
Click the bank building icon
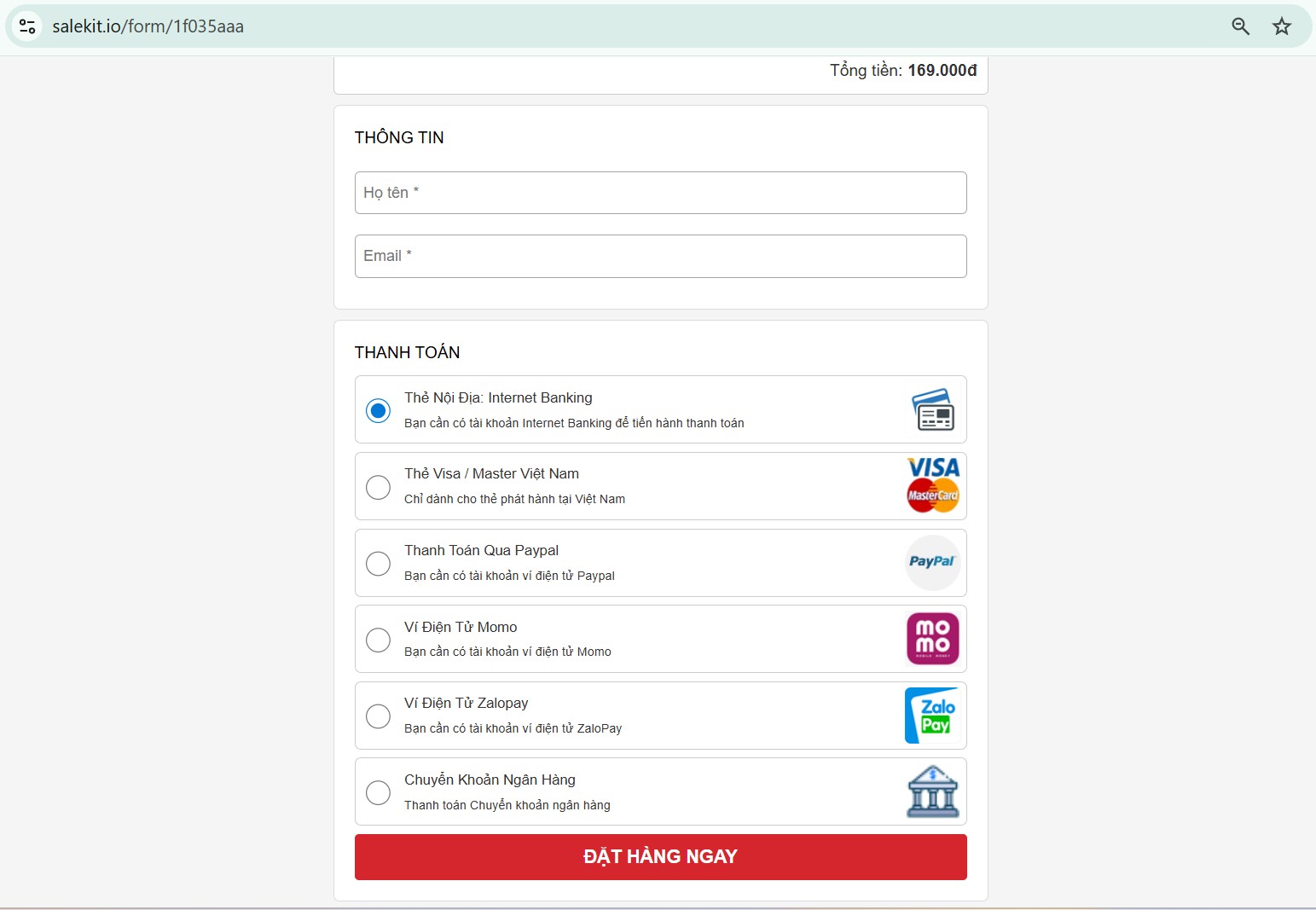coord(932,791)
